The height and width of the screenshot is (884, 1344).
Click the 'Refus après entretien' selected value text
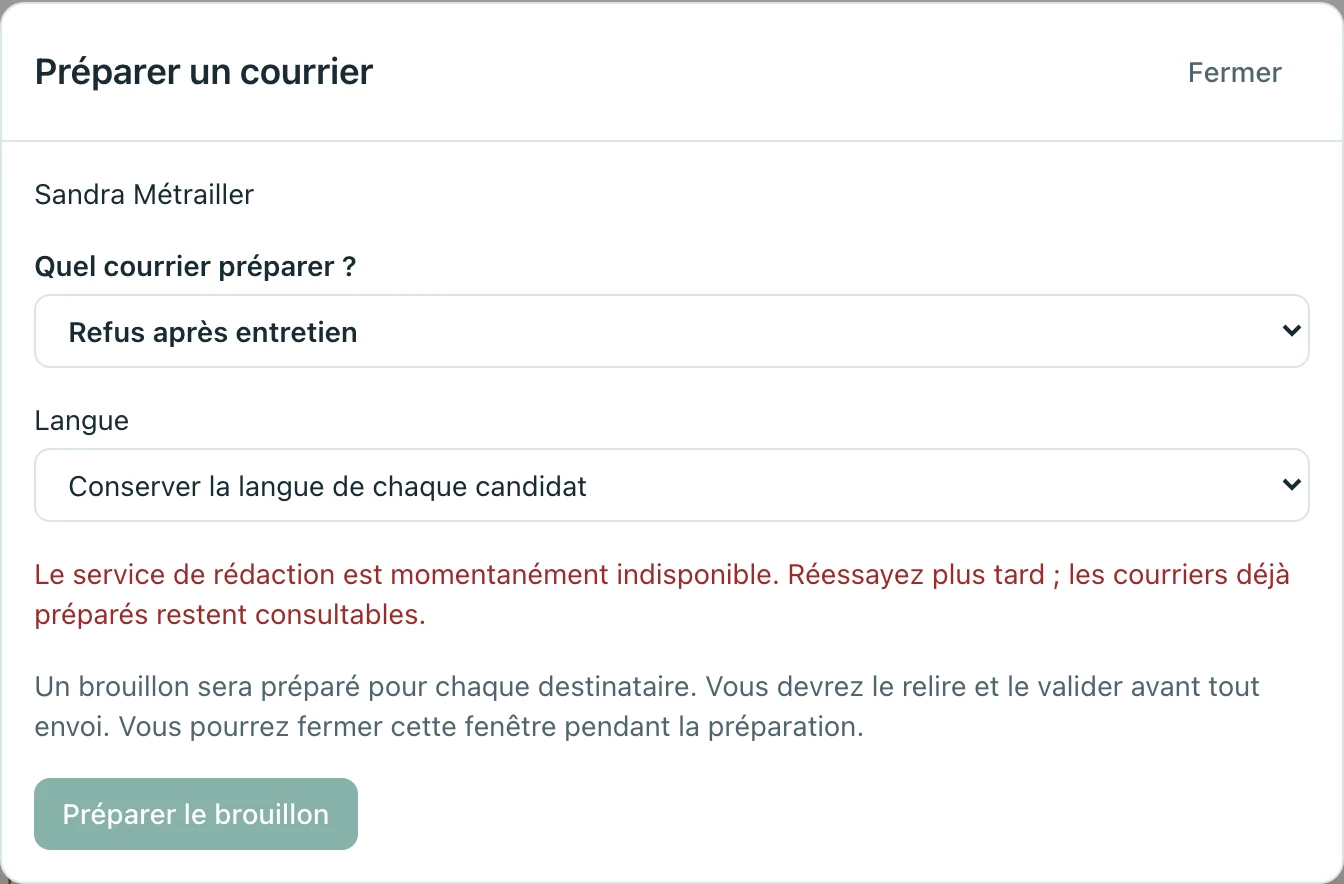click(x=213, y=332)
